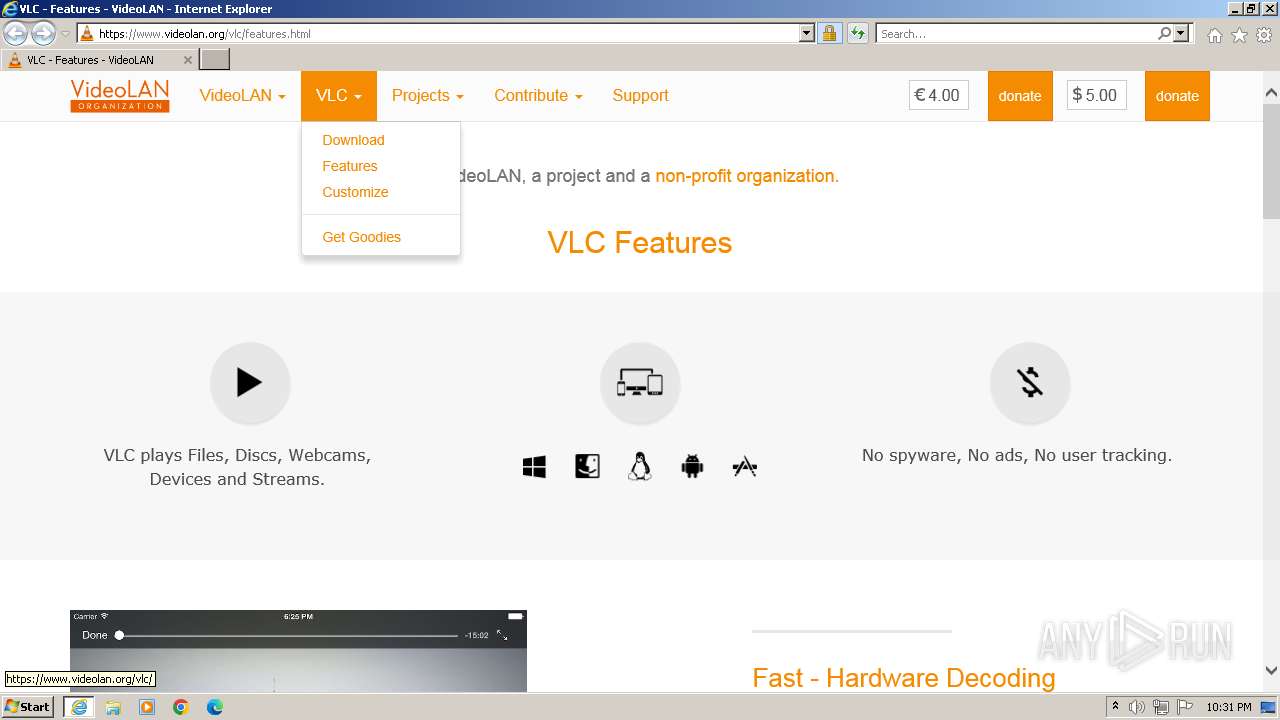This screenshot has height=720, width=1280.
Task: Click the Fast - Hardware Decoding heading
Action: pyautogui.click(x=903, y=678)
